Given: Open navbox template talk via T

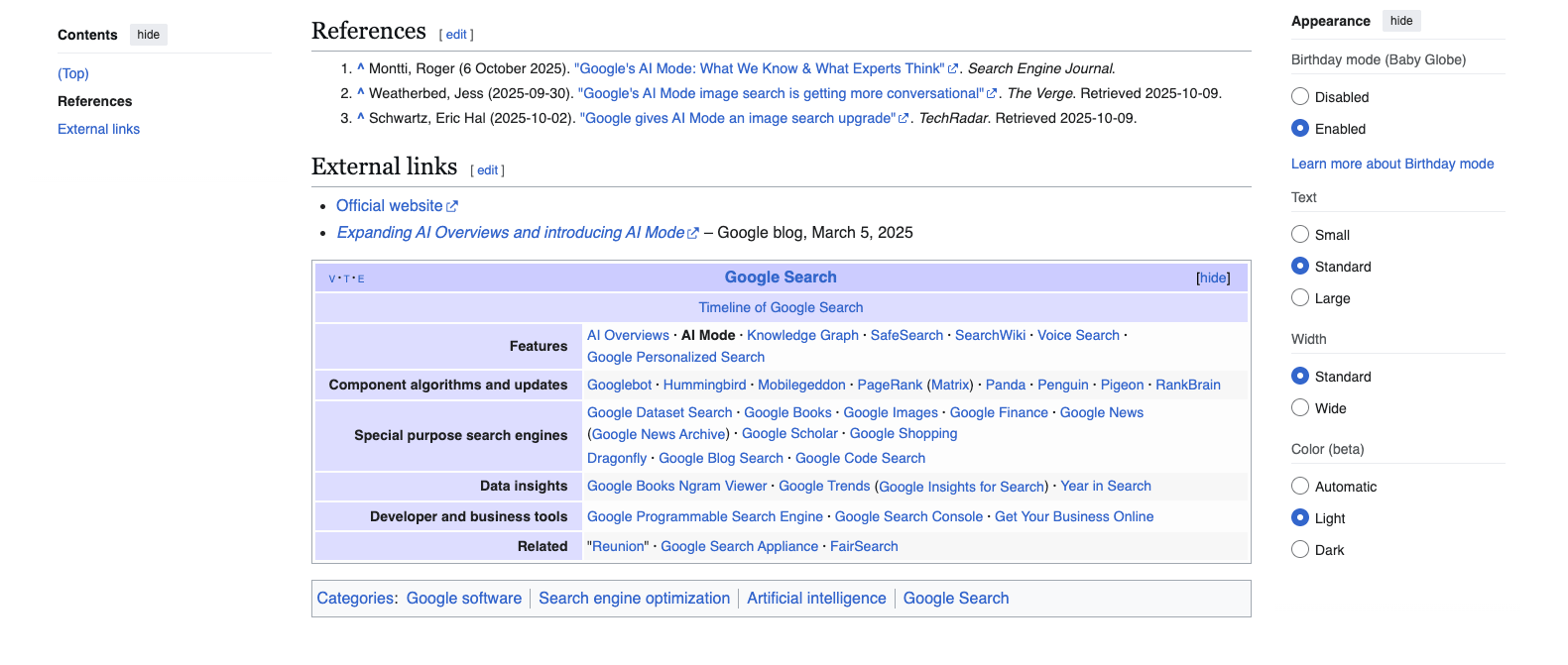Looking at the screenshot, I should point(346,278).
